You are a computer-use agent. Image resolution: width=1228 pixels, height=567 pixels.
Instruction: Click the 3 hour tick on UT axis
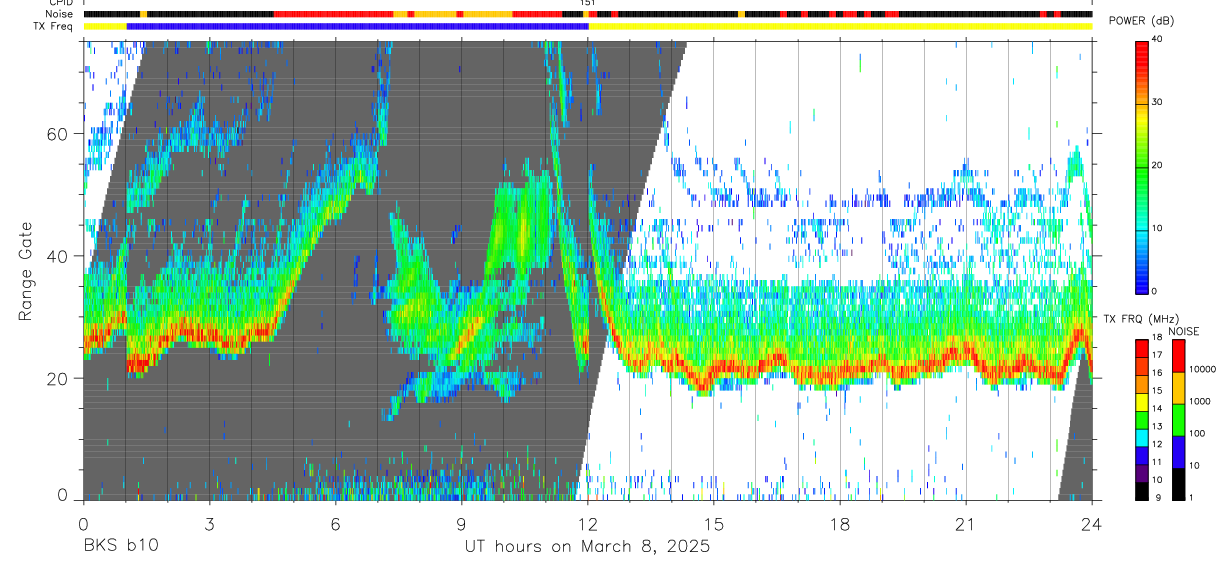(209, 523)
